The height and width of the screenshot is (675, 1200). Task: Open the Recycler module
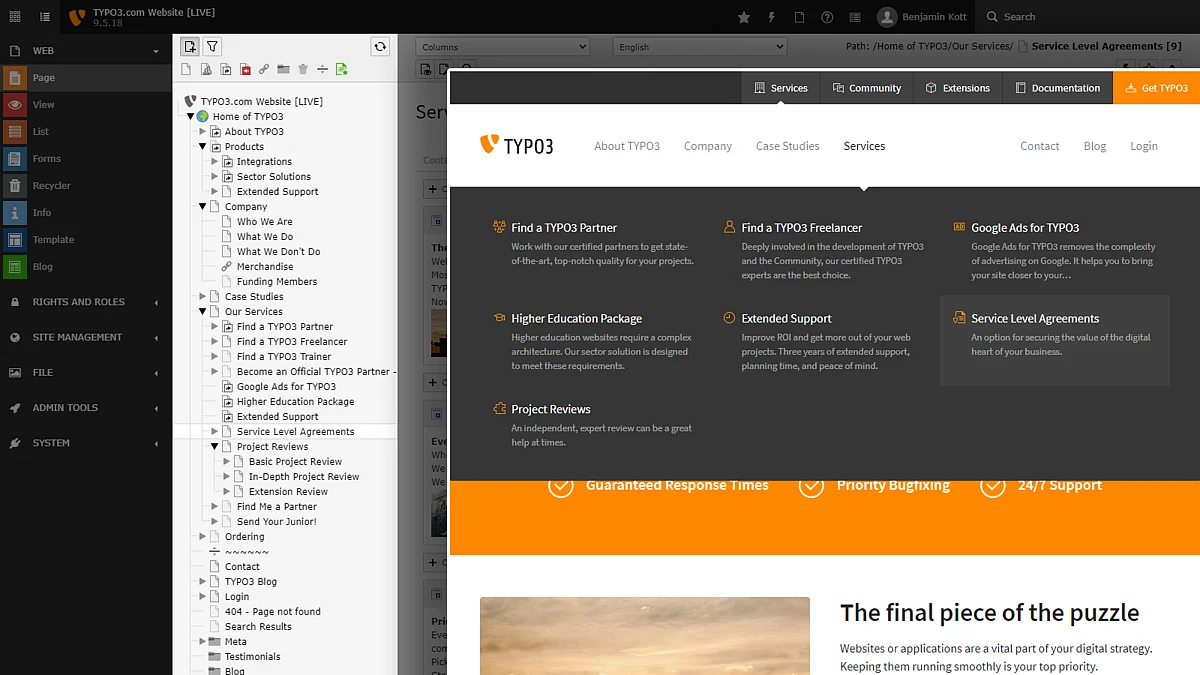tap(51, 186)
